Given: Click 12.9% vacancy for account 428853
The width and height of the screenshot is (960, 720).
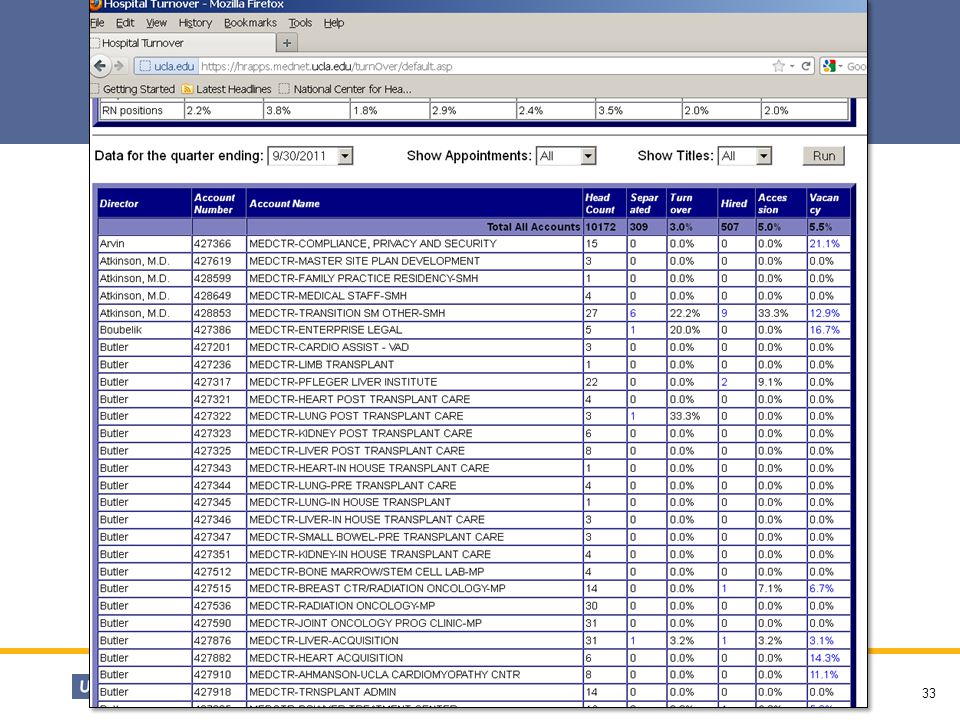Looking at the screenshot, I should tap(824, 313).
